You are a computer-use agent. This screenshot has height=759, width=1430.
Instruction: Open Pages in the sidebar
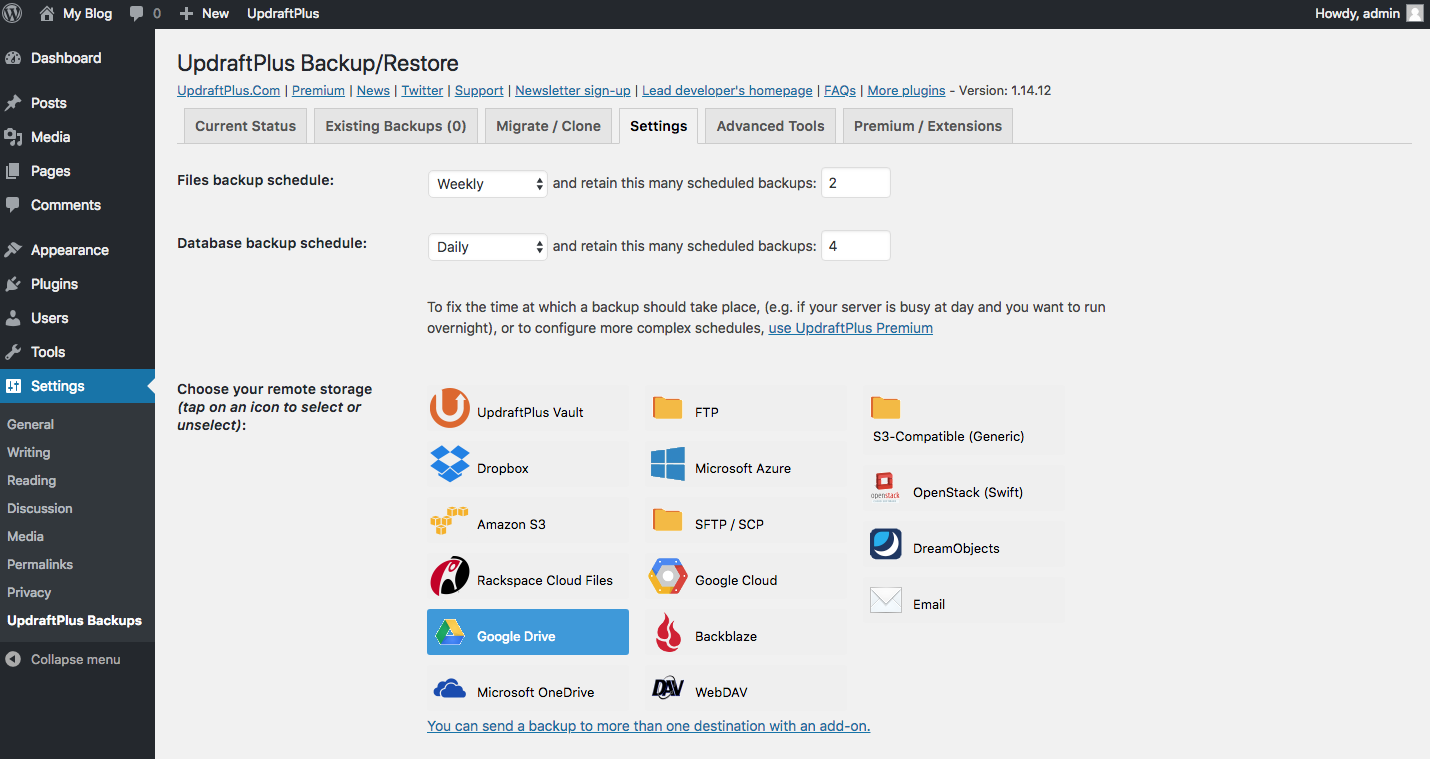click(77, 171)
